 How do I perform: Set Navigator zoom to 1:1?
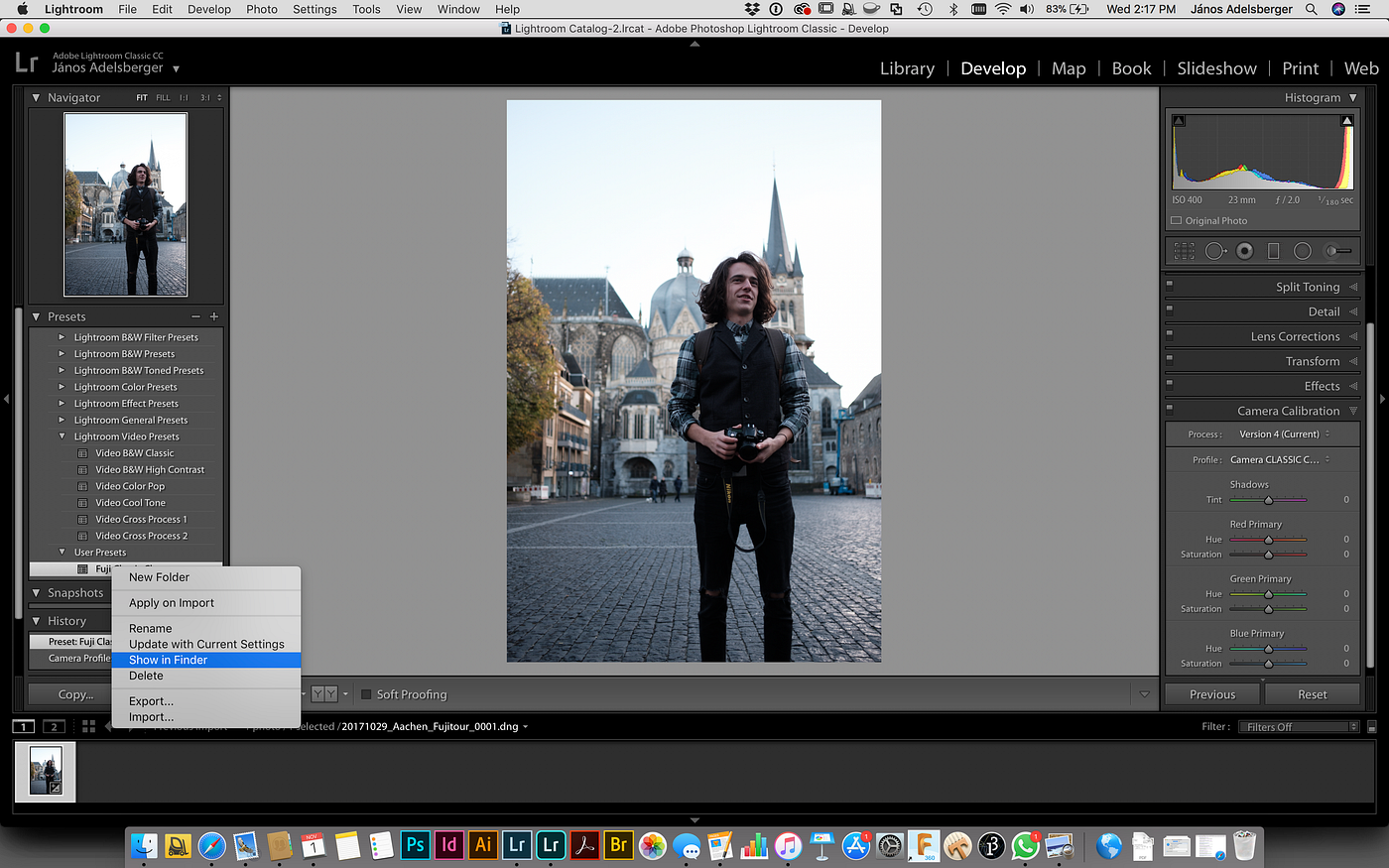tap(184, 97)
